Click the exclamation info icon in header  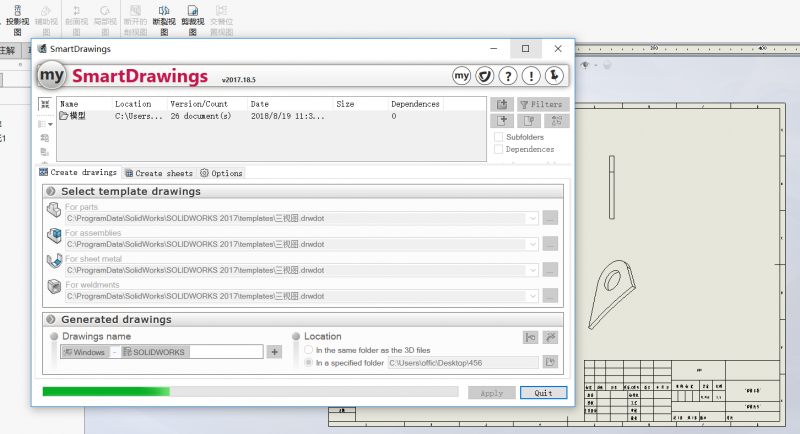click(531, 76)
